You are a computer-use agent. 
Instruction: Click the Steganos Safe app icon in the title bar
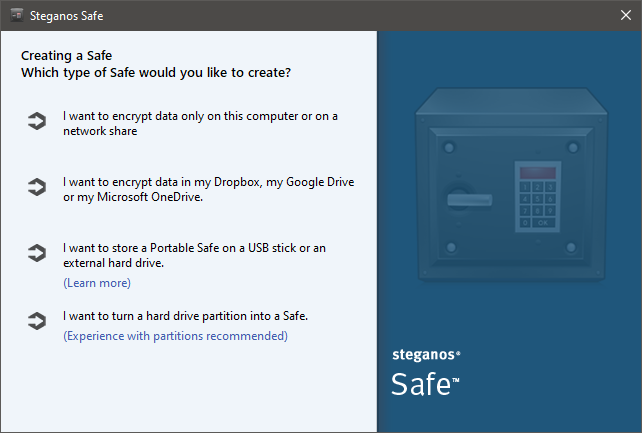tap(17, 16)
